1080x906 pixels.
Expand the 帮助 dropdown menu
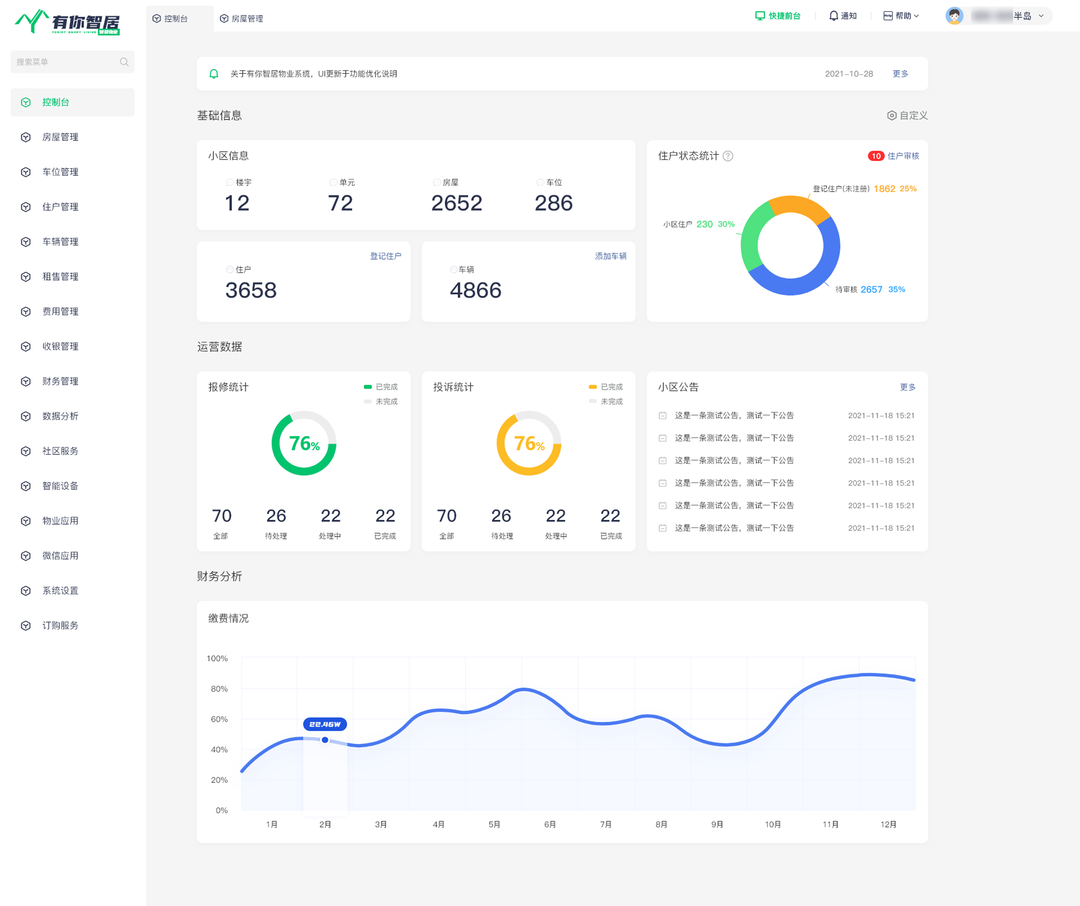point(901,16)
